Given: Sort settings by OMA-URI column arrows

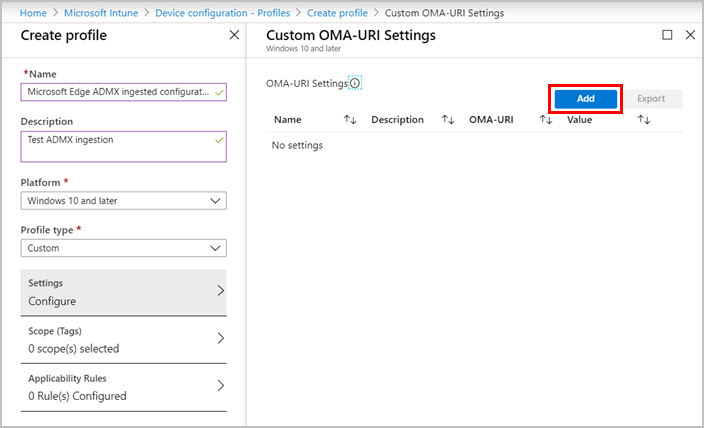Looking at the screenshot, I should [x=546, y=120].
